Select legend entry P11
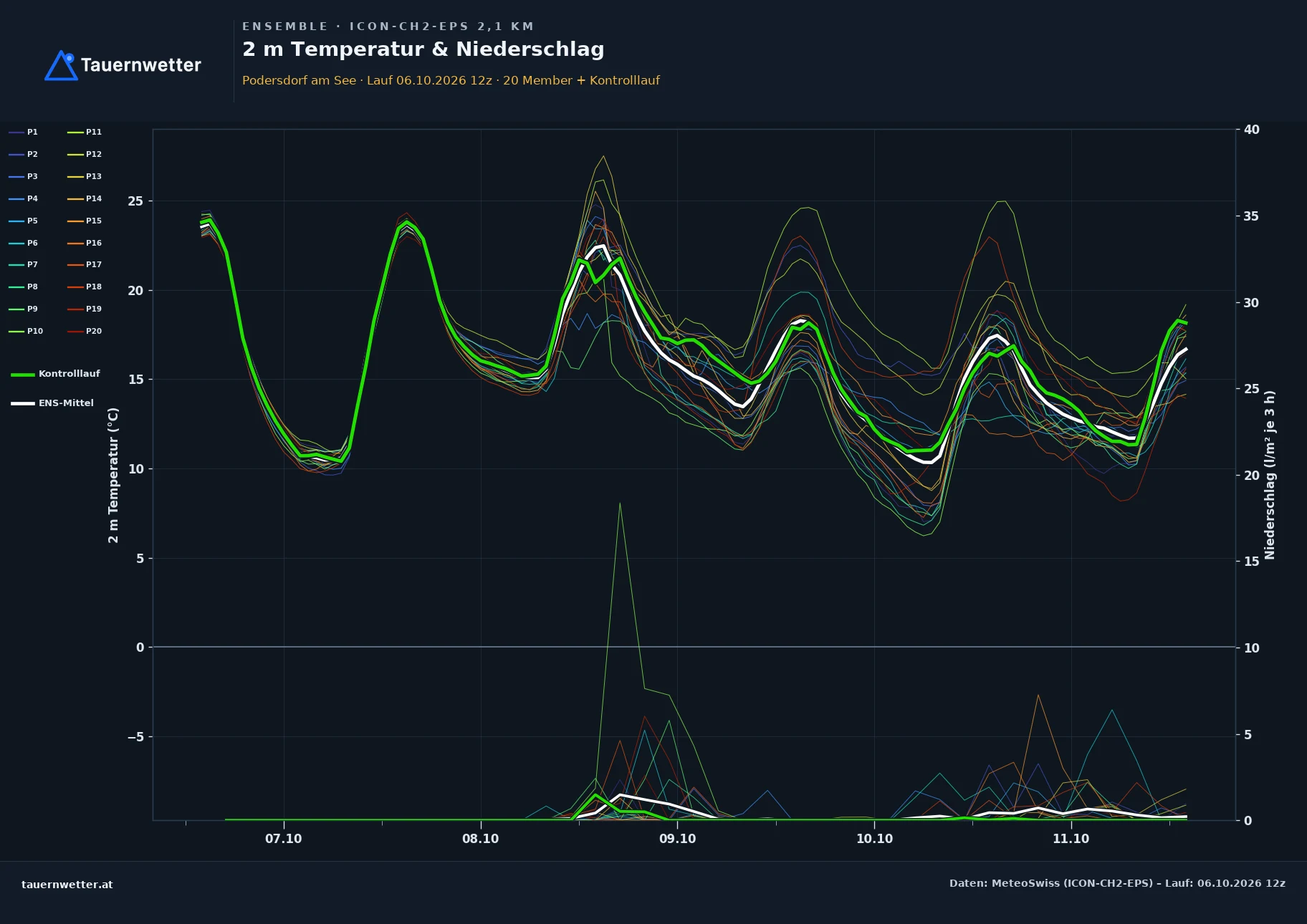The height and width of the screenshot is (924, 1307). 85,132
